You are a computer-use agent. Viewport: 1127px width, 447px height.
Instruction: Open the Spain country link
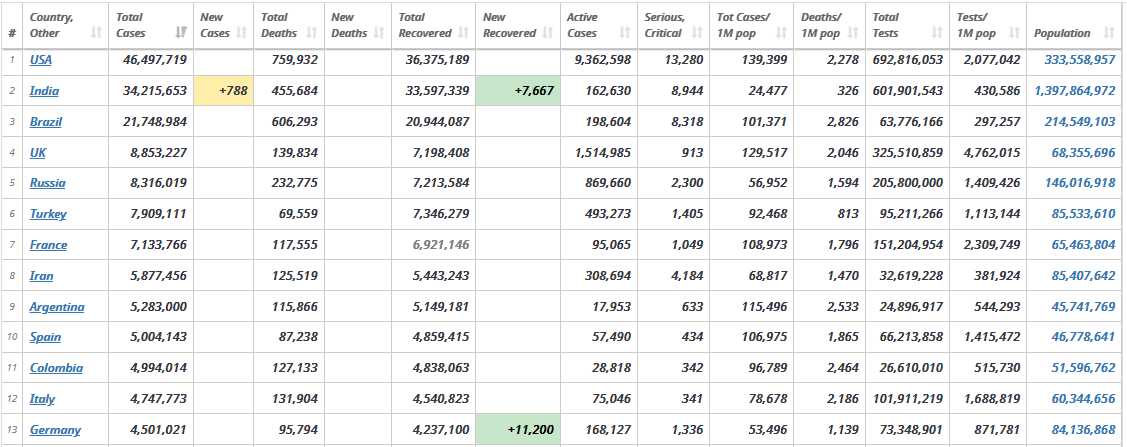click(x=45, y=337)
